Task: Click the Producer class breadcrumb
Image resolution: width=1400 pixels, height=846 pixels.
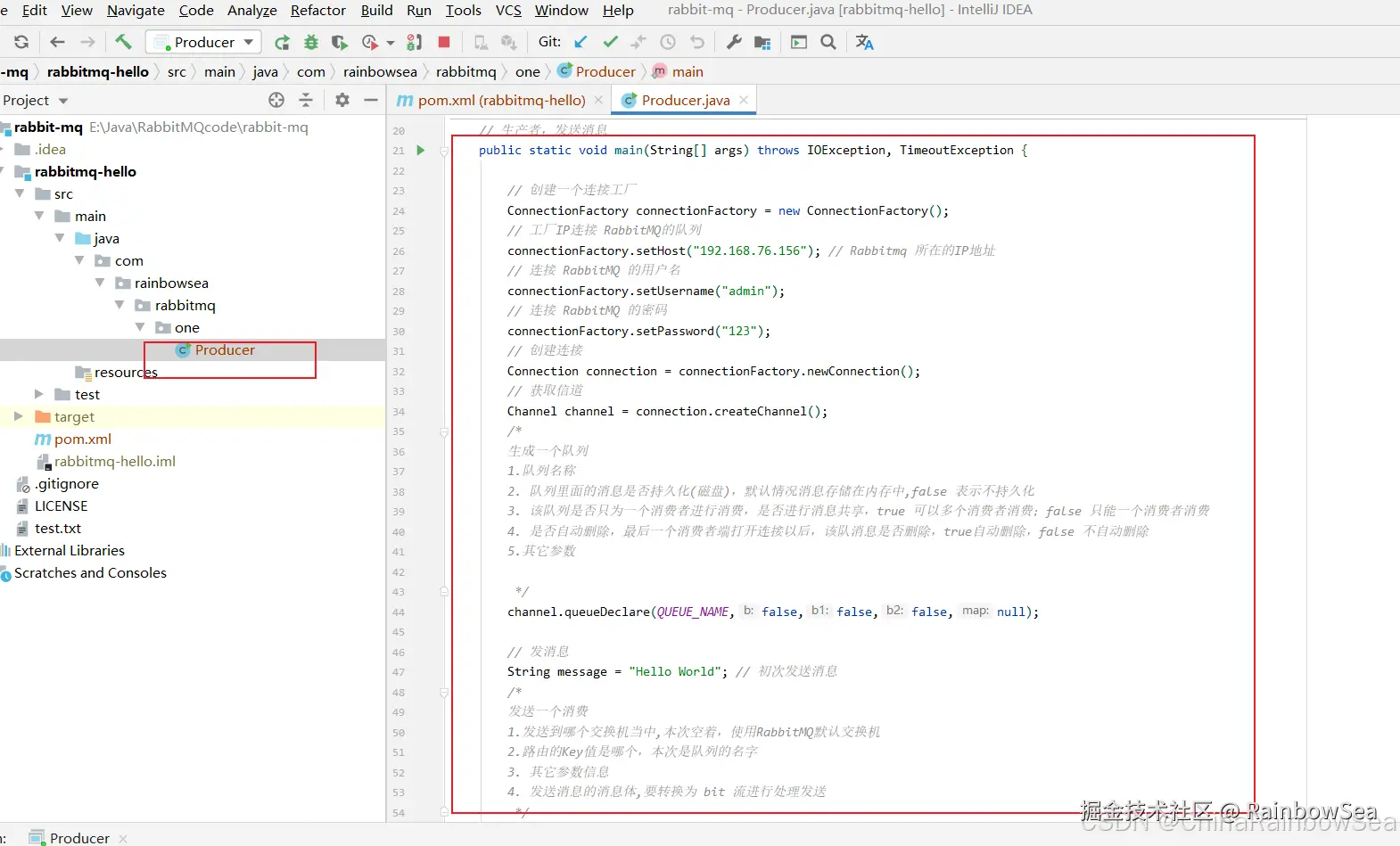Action: click(597, 71)
